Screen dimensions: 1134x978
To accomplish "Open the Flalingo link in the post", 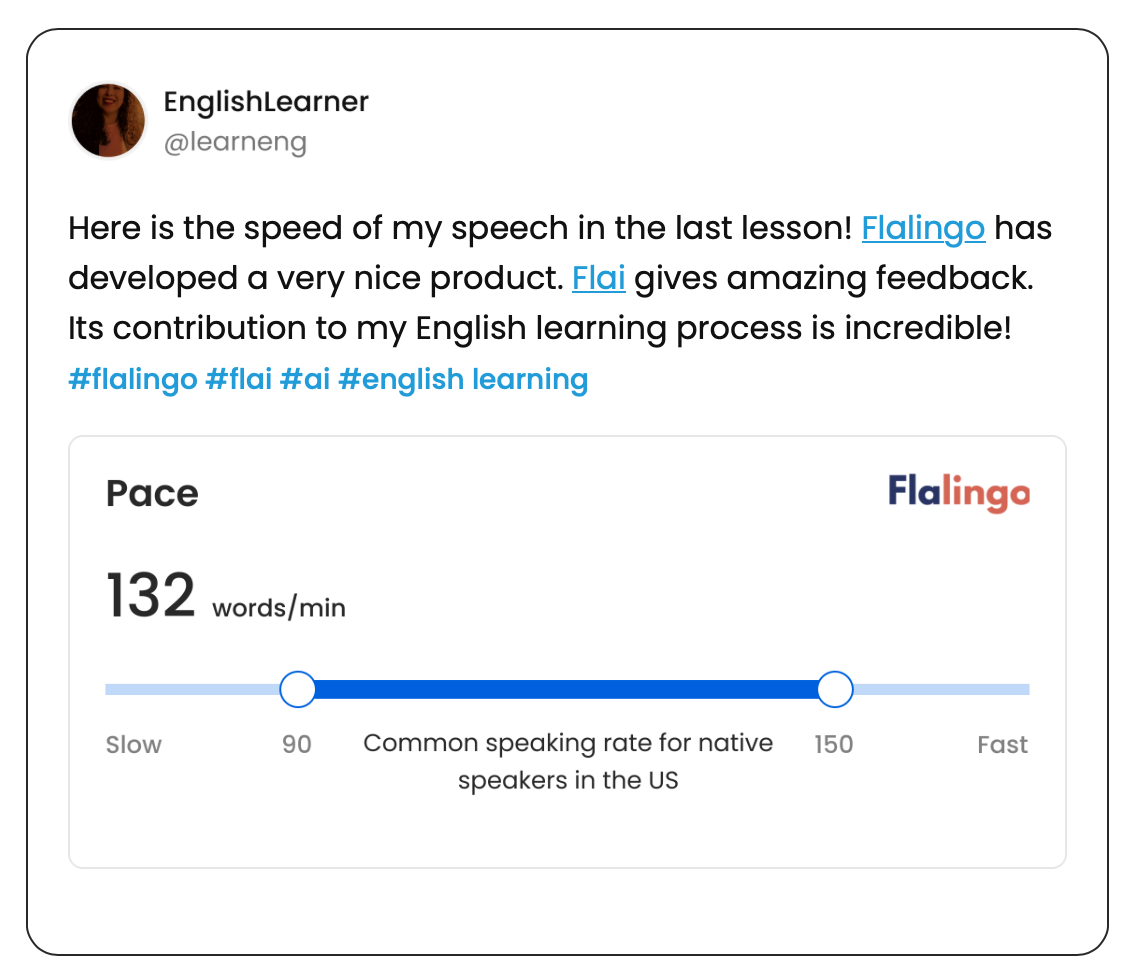I will point(923,229).
